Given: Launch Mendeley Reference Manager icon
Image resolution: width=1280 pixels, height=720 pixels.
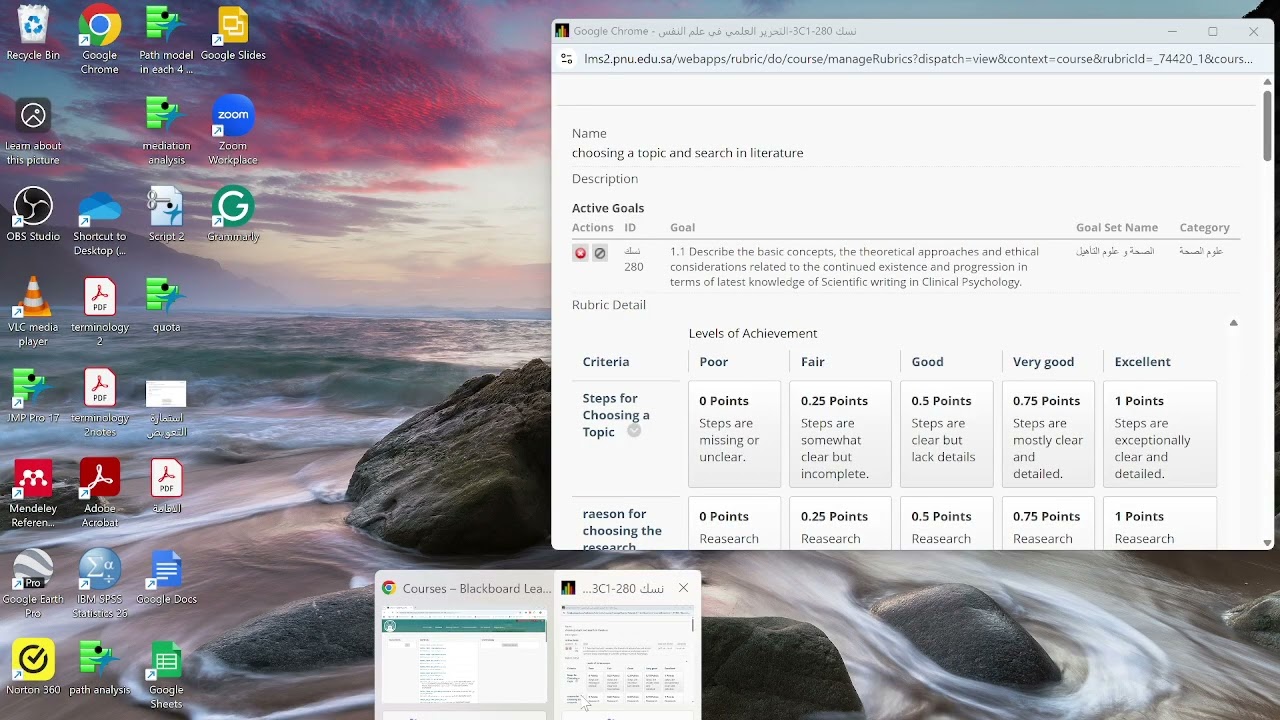Looking at the screenshot, I should click(33, 494).
